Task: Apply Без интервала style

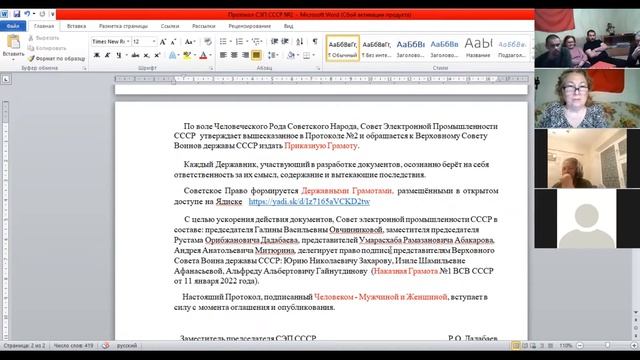Action: click(376, 48)
